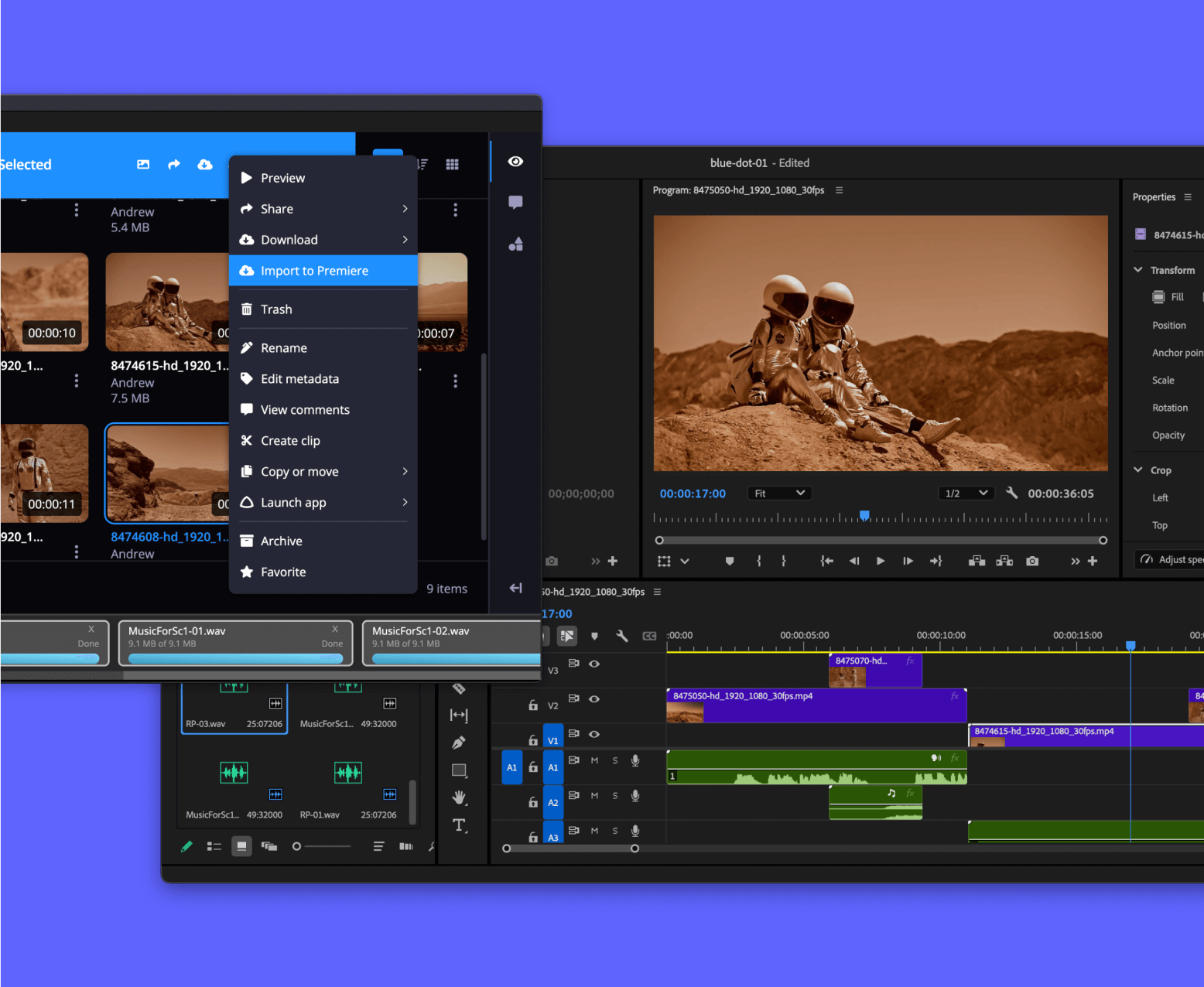Viewport: 1204px width, 987px height.
Task: Go to In point in Program Monitor
Action: (827, 561)
